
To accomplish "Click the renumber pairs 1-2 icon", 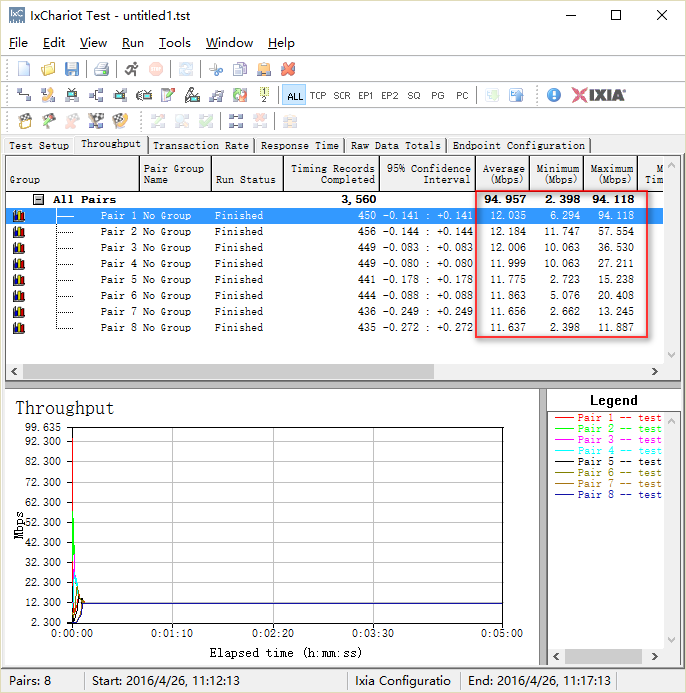I will [x=264, y=95].
